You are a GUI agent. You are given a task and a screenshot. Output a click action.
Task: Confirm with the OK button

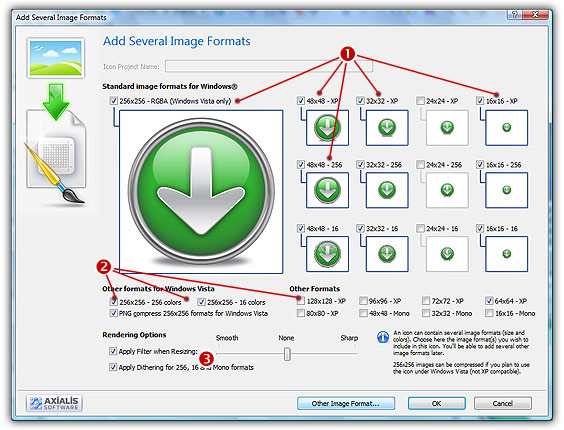point(436,403)
